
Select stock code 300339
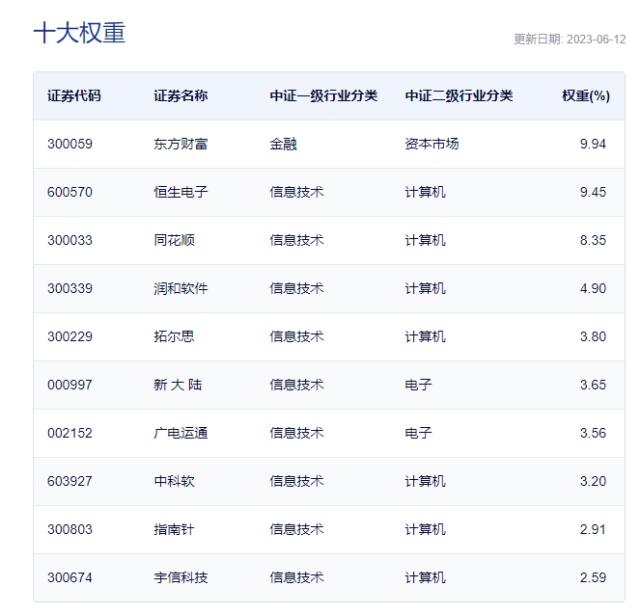70,289
